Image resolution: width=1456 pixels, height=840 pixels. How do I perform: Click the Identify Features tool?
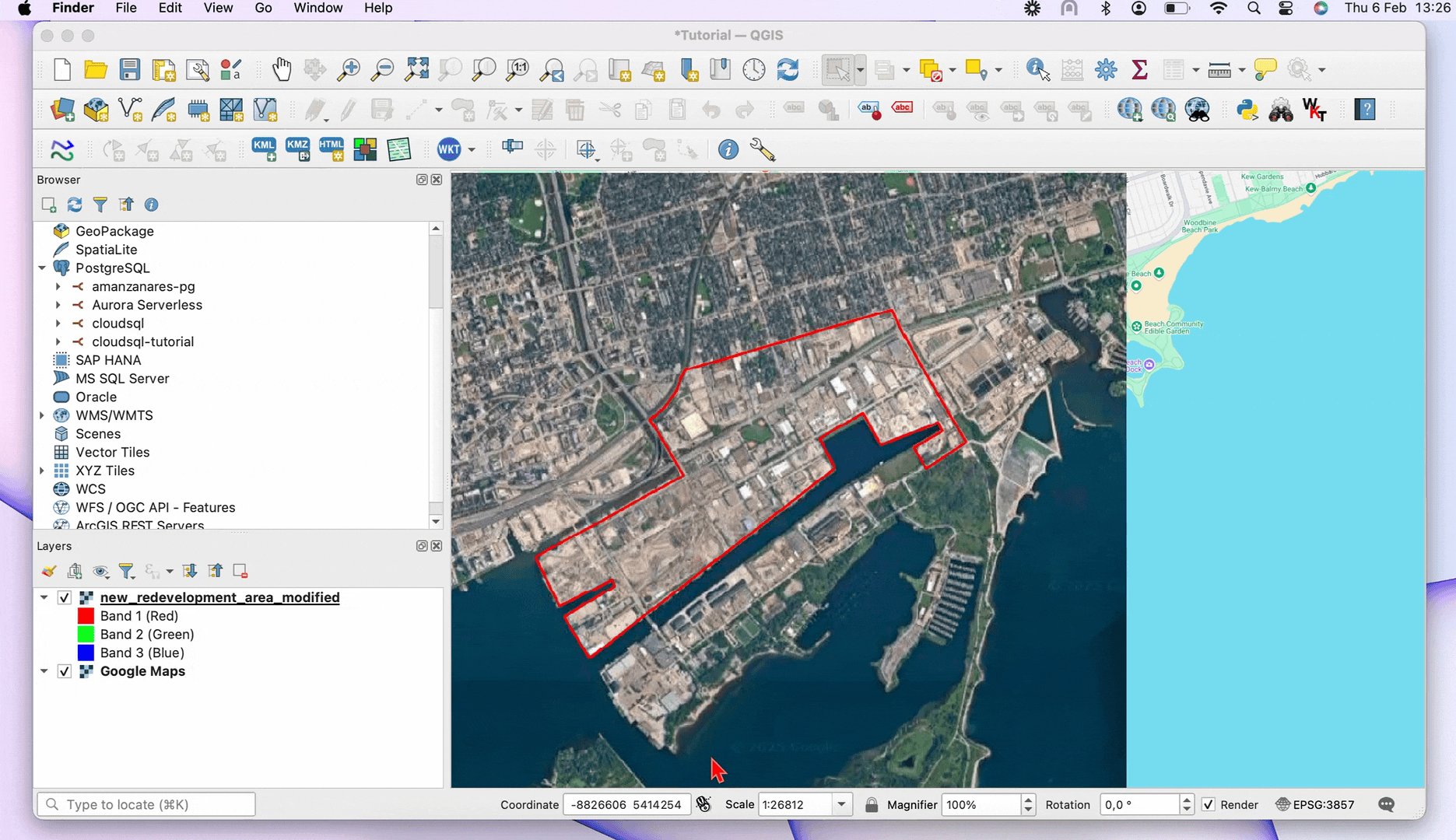click(1037, 70)
